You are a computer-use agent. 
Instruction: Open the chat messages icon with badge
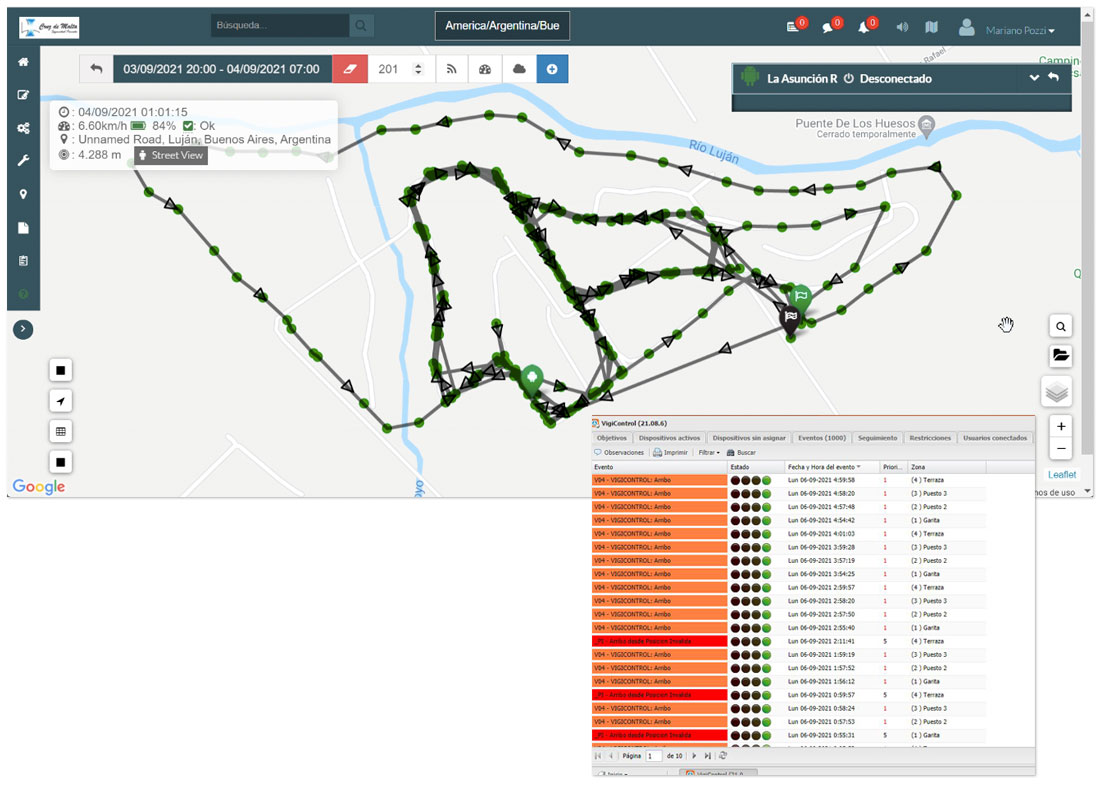[831, 26]
